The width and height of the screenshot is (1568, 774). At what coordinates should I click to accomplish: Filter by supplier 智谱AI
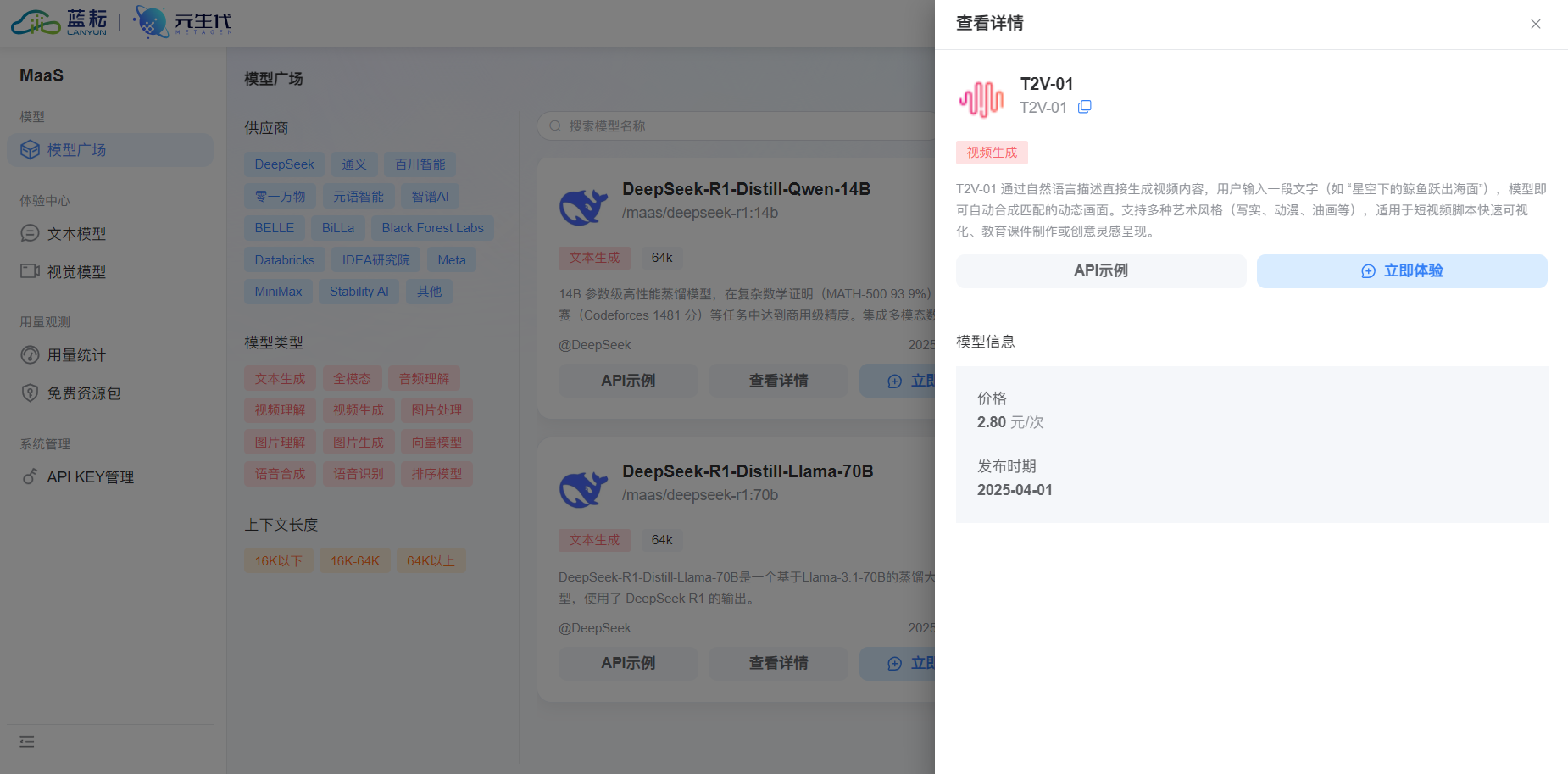pyautogui.click(x=430, y=197)
